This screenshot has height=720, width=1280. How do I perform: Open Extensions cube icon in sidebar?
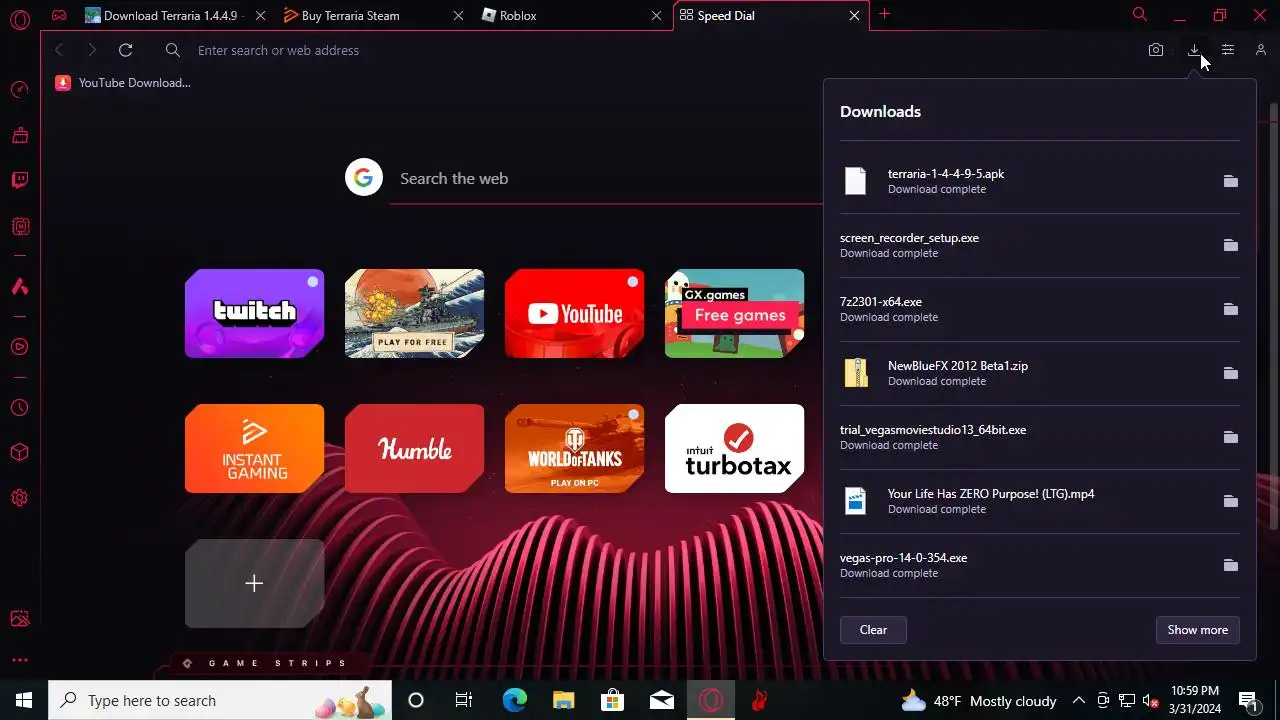click(19, 453)
